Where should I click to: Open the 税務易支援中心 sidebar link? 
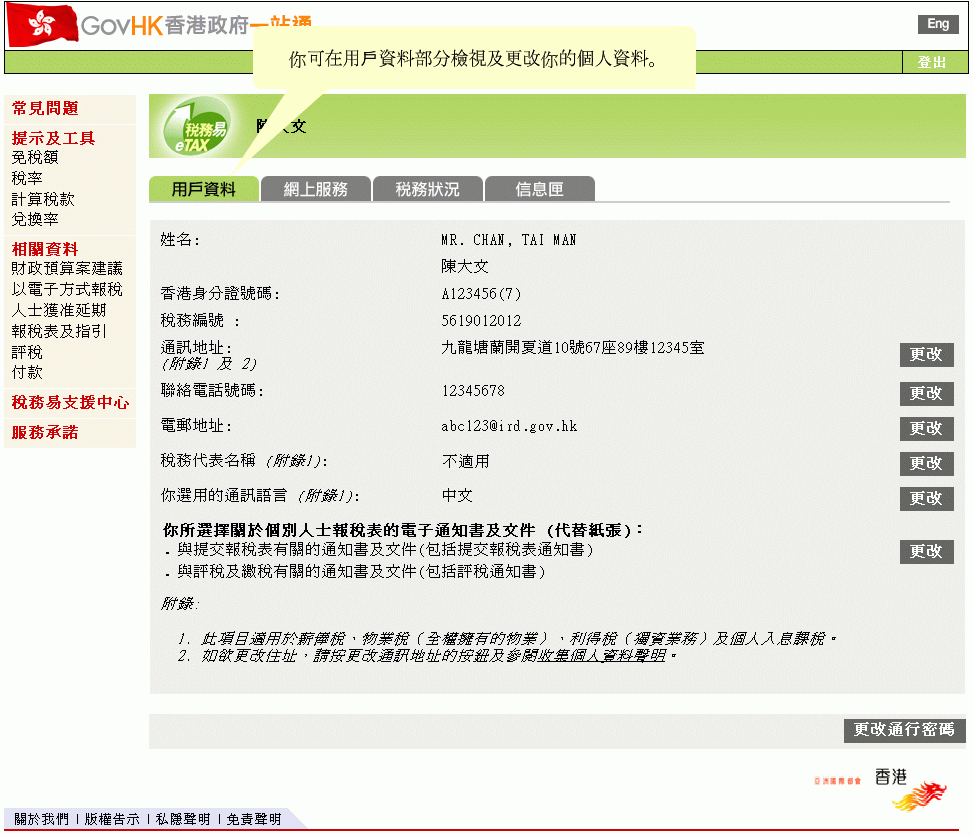pos(70,403)
